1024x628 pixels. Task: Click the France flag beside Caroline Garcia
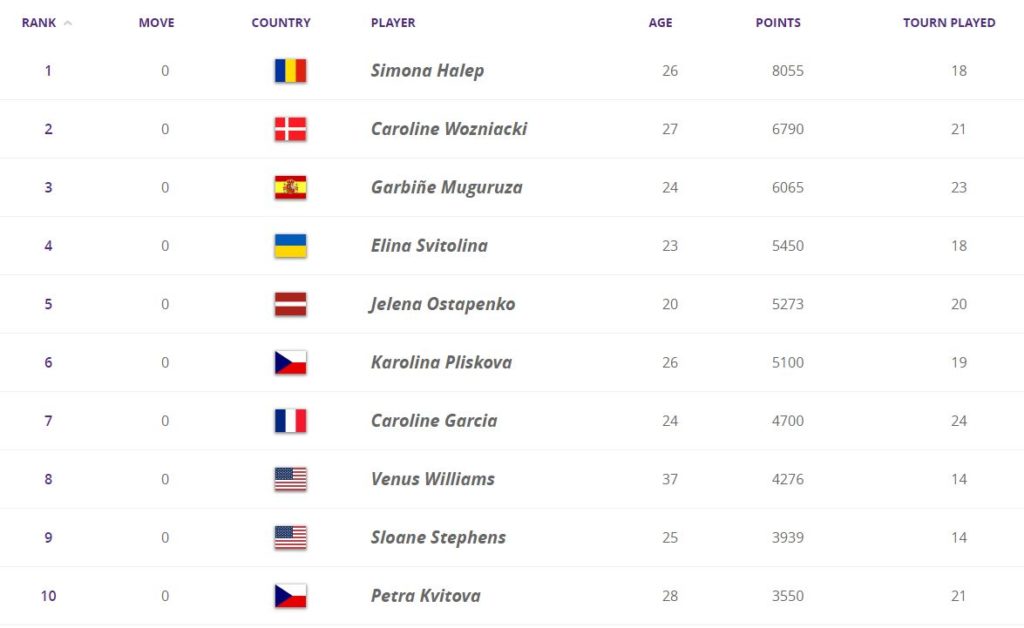tap(291, 421)
